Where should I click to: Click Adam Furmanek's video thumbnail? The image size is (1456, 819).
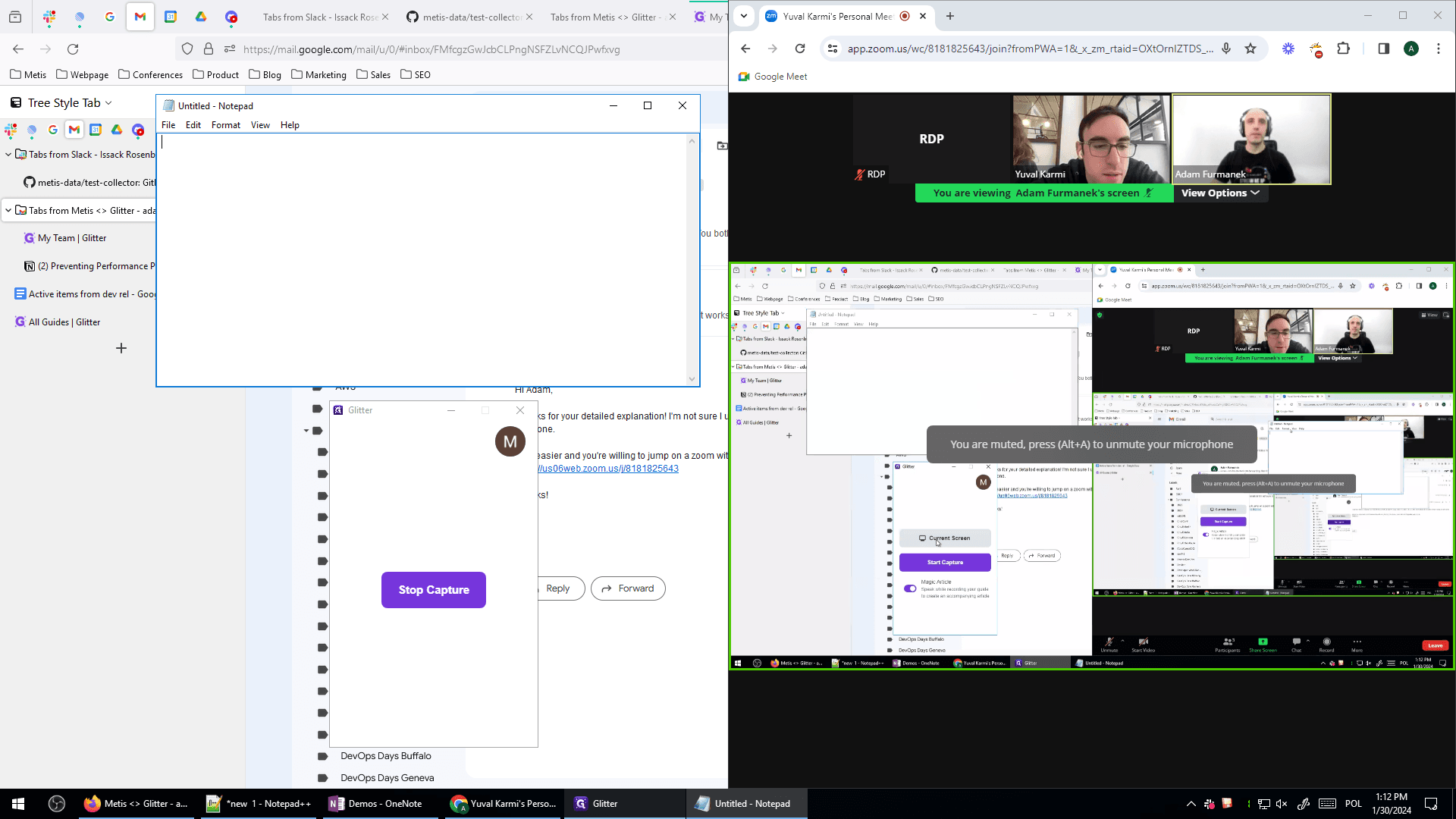(x=1251, y=139)
